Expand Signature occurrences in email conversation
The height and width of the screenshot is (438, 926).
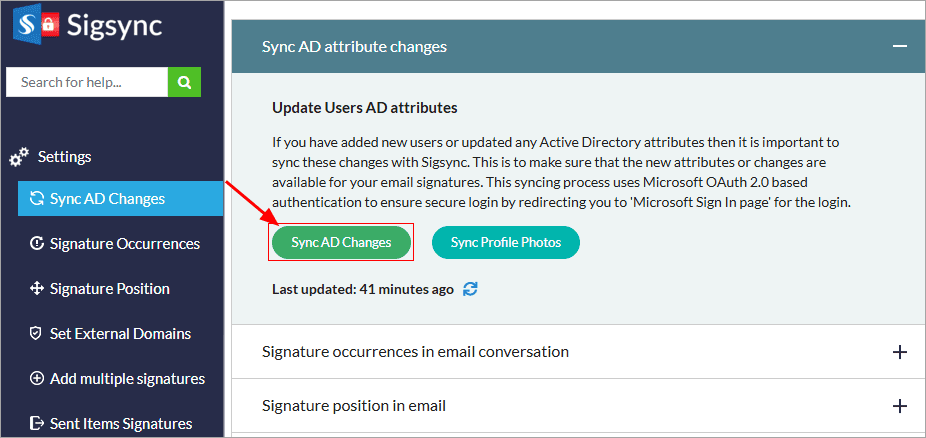[x=900, y=352]
